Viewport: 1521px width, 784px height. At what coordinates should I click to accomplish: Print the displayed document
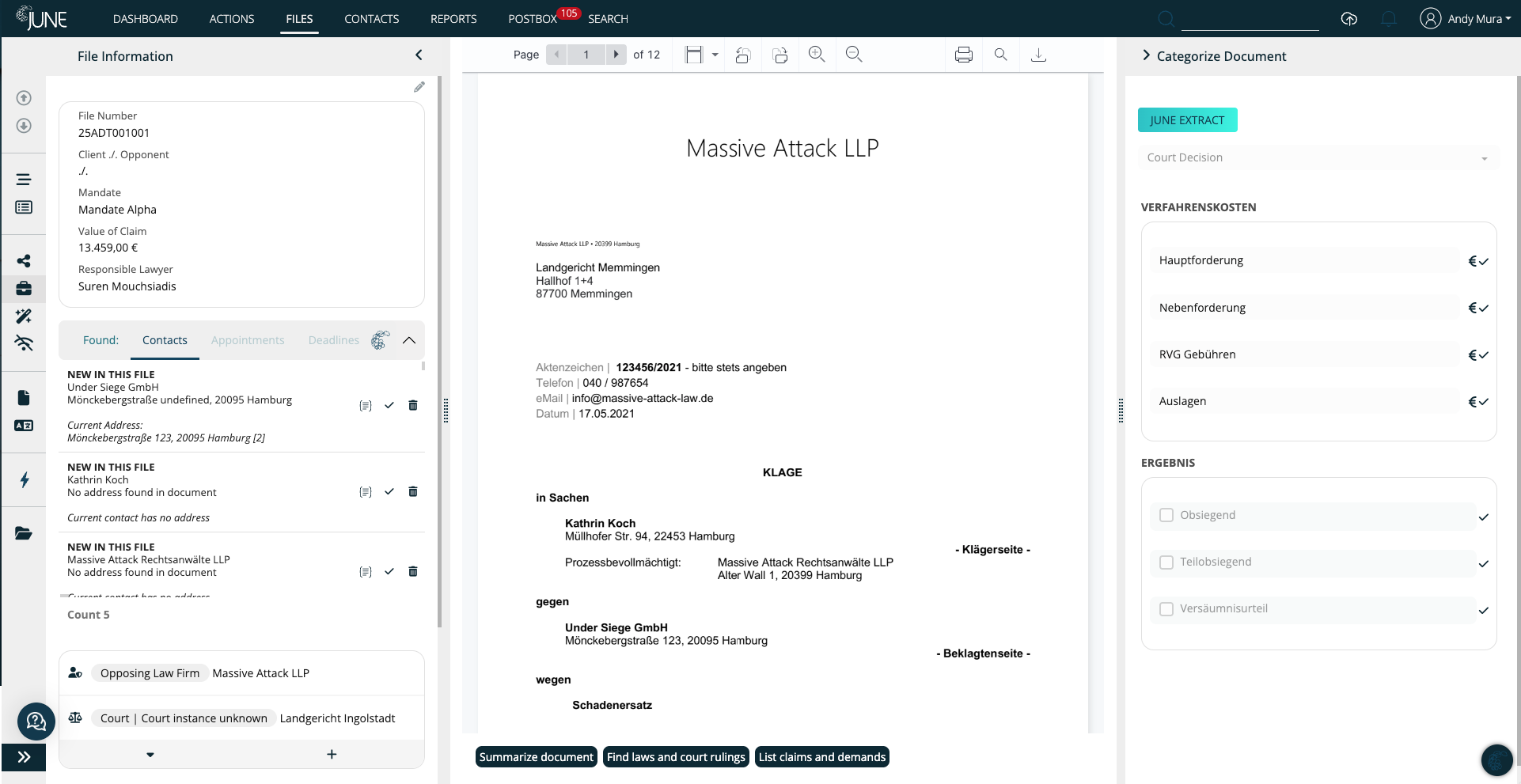point(963,54)
